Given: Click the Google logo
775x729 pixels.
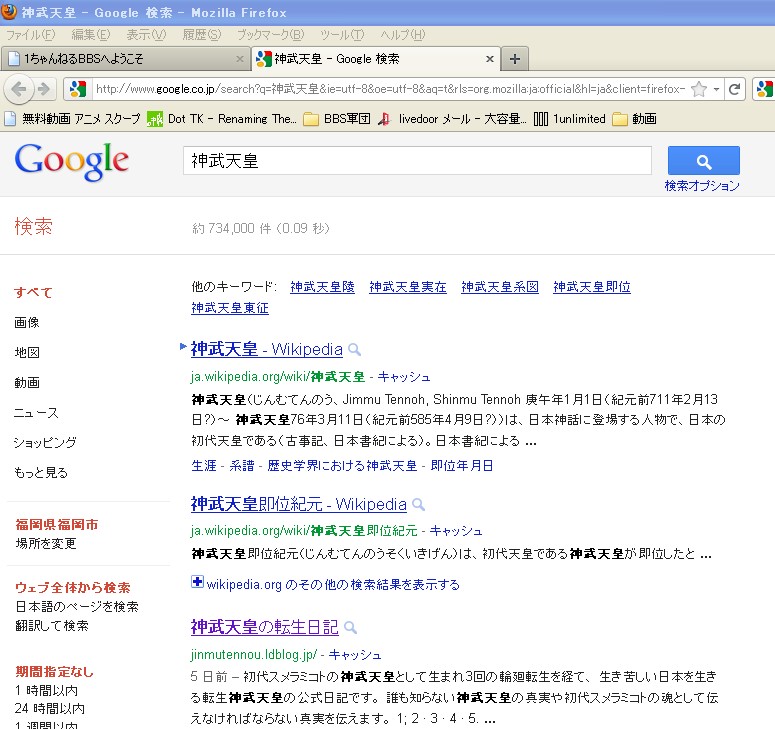Looking at the screenshot, I should [x=72, y=162].
